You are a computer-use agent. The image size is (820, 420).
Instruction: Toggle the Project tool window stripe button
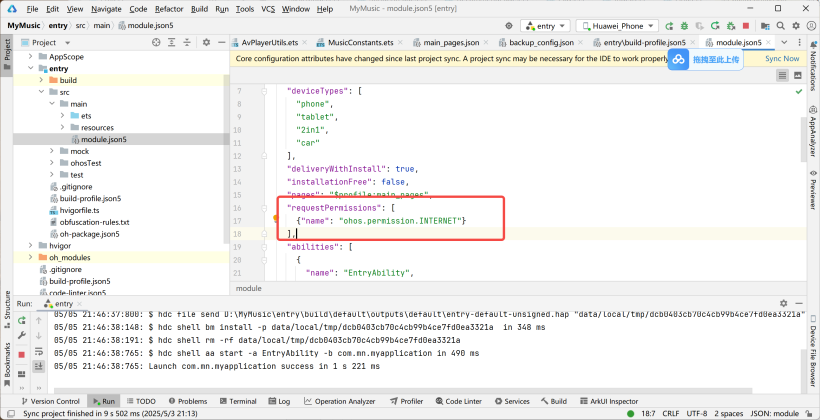pos(7,53)
